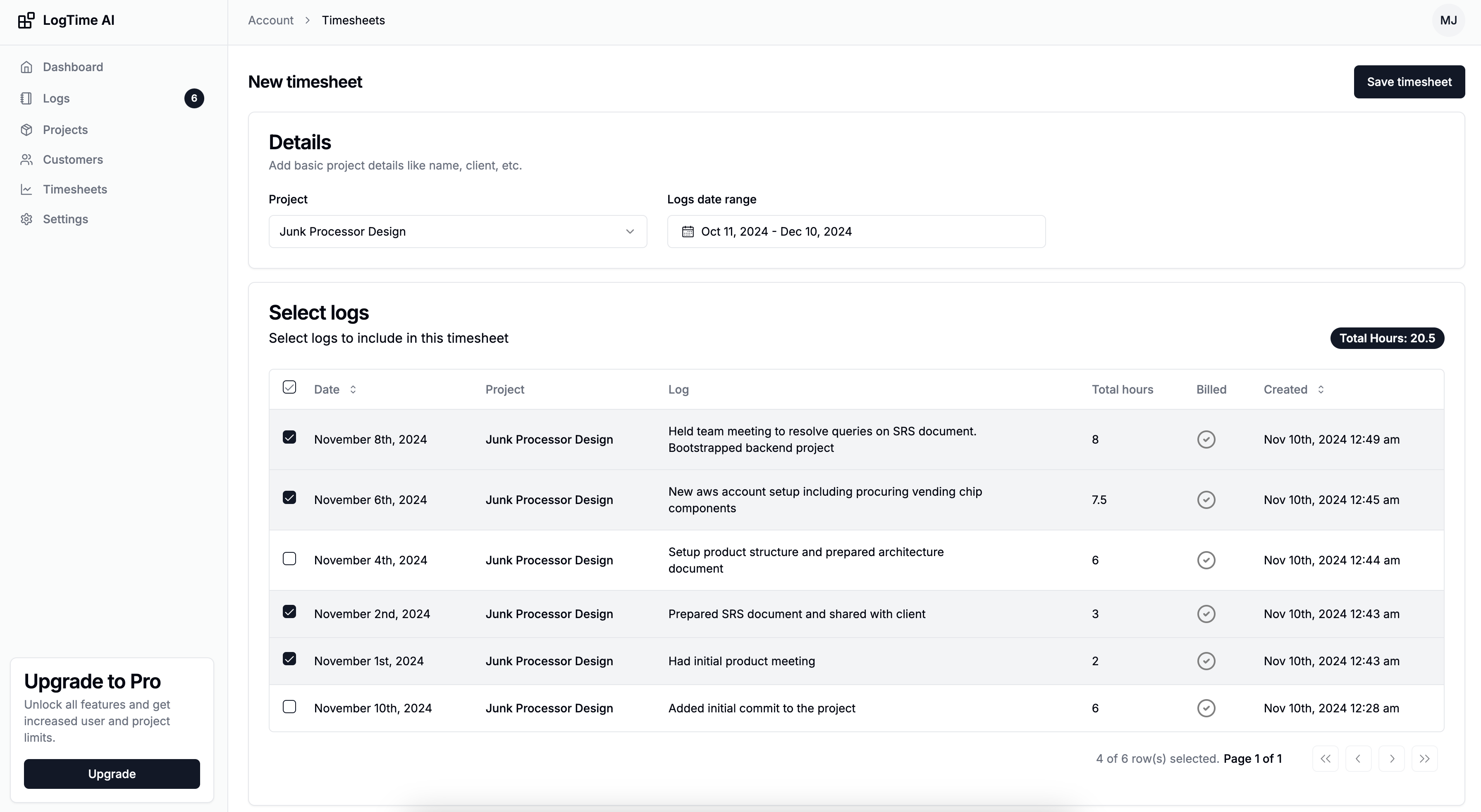Open Timesheets from the sidebar
The height and width of the screenshot is (812, 1481).
[75, 189]
